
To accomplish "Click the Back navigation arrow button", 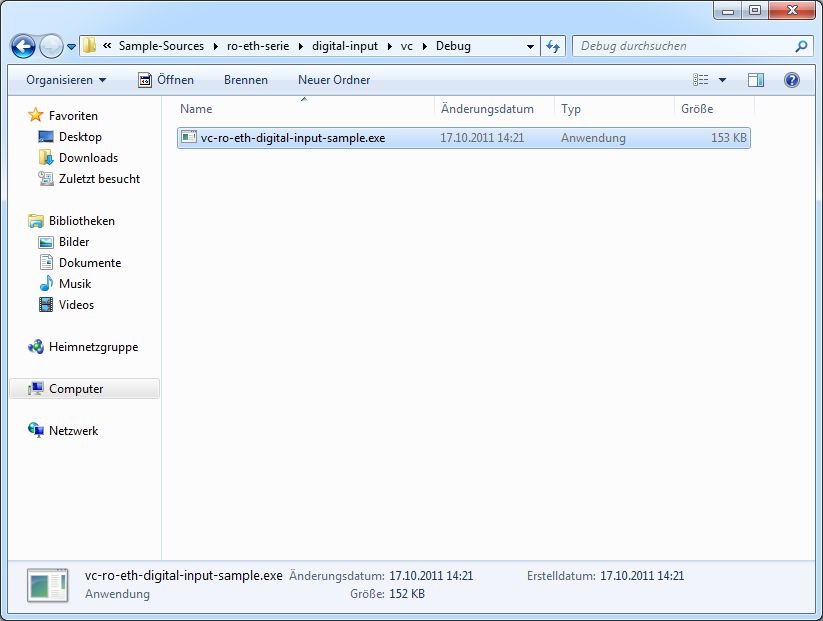I will tap(23, 46).
